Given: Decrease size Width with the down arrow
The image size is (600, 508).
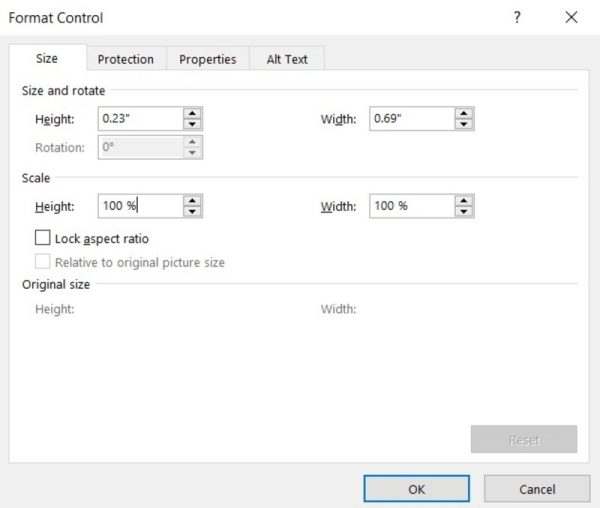Looking at the screenshot, I should (x=464, y=124).
